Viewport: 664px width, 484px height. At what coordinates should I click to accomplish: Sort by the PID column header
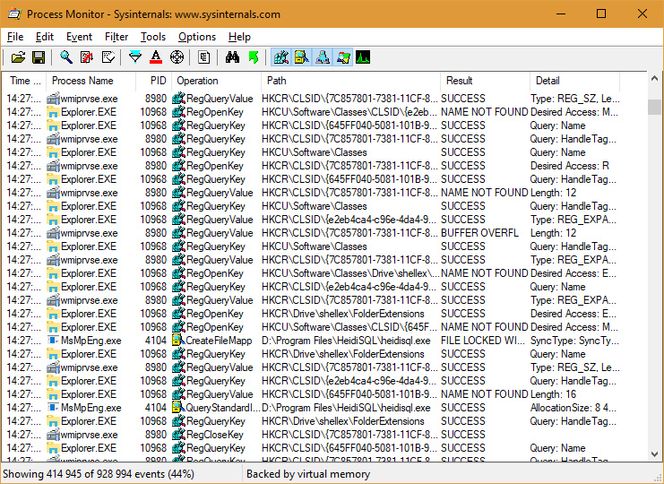coord(154,80)
